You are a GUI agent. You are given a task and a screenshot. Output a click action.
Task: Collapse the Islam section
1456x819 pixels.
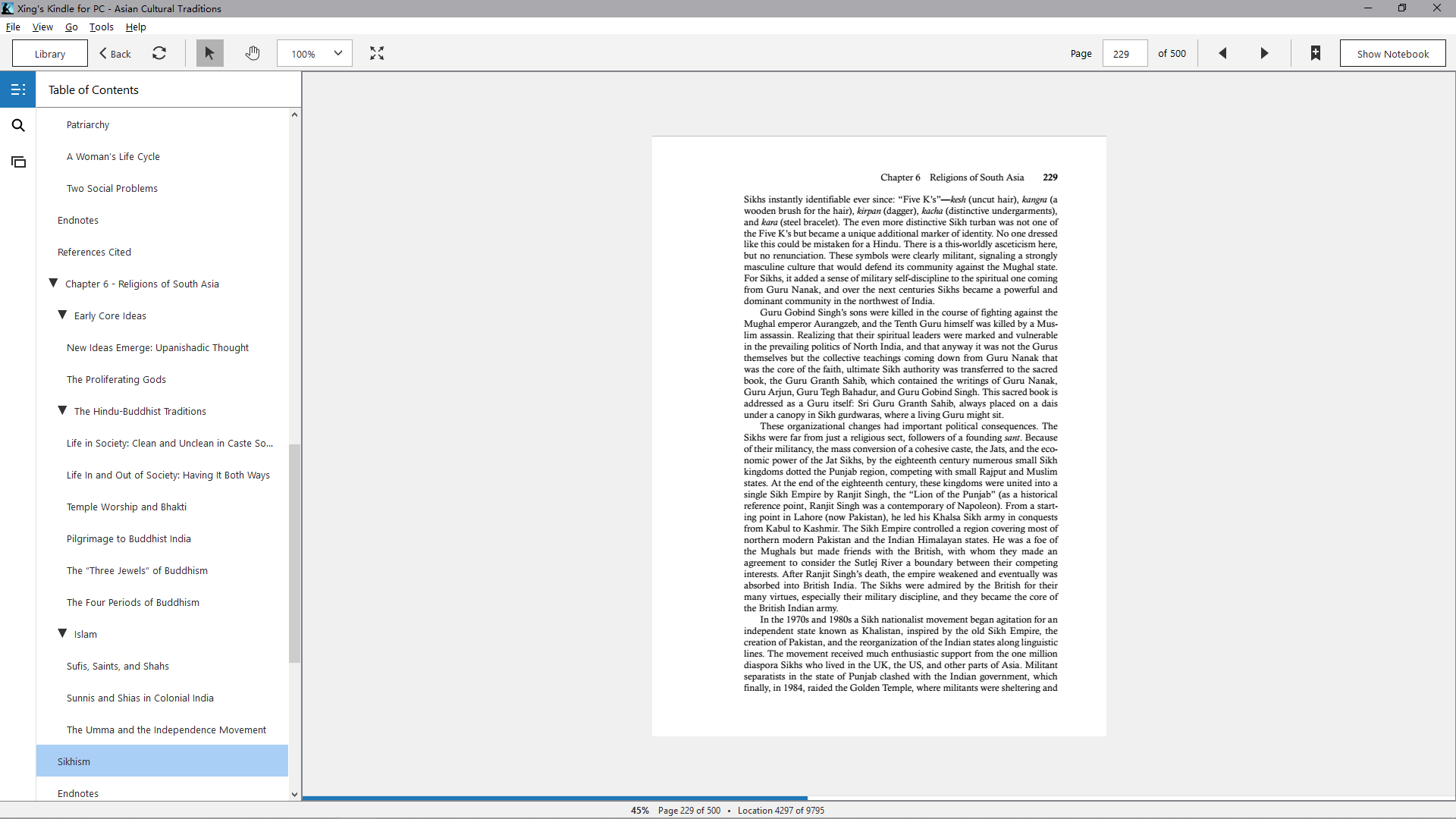pos(62,633)
